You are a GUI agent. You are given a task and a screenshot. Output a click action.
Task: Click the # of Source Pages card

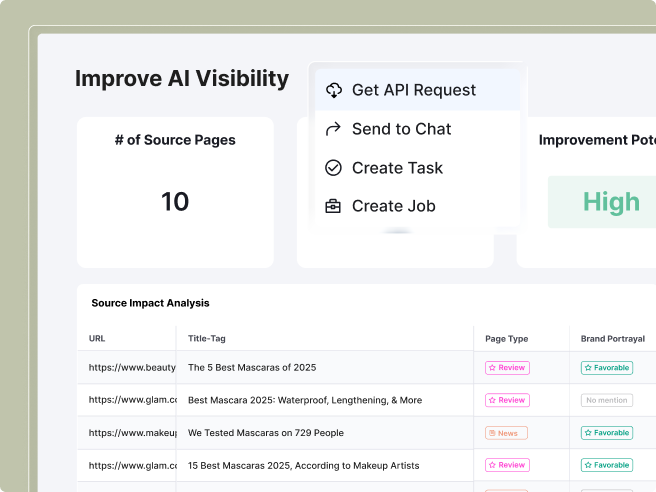[175, 192]
